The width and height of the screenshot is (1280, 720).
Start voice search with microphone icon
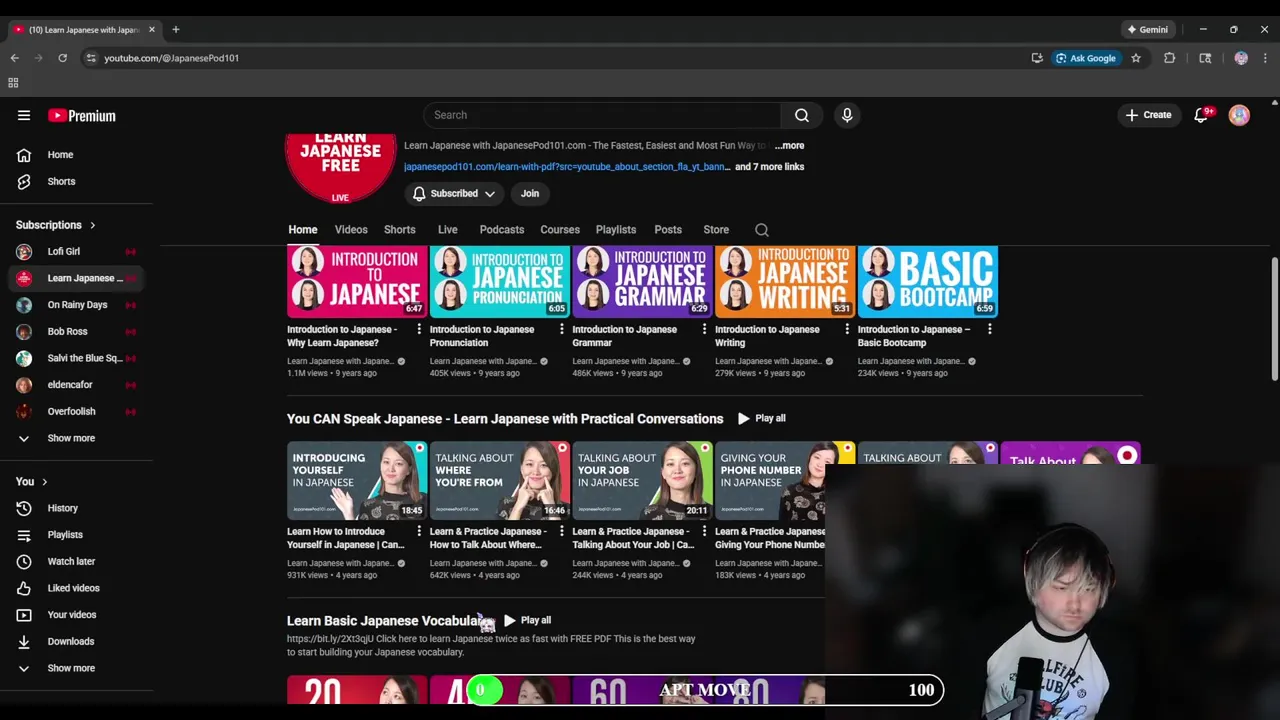tap(847, 115)
